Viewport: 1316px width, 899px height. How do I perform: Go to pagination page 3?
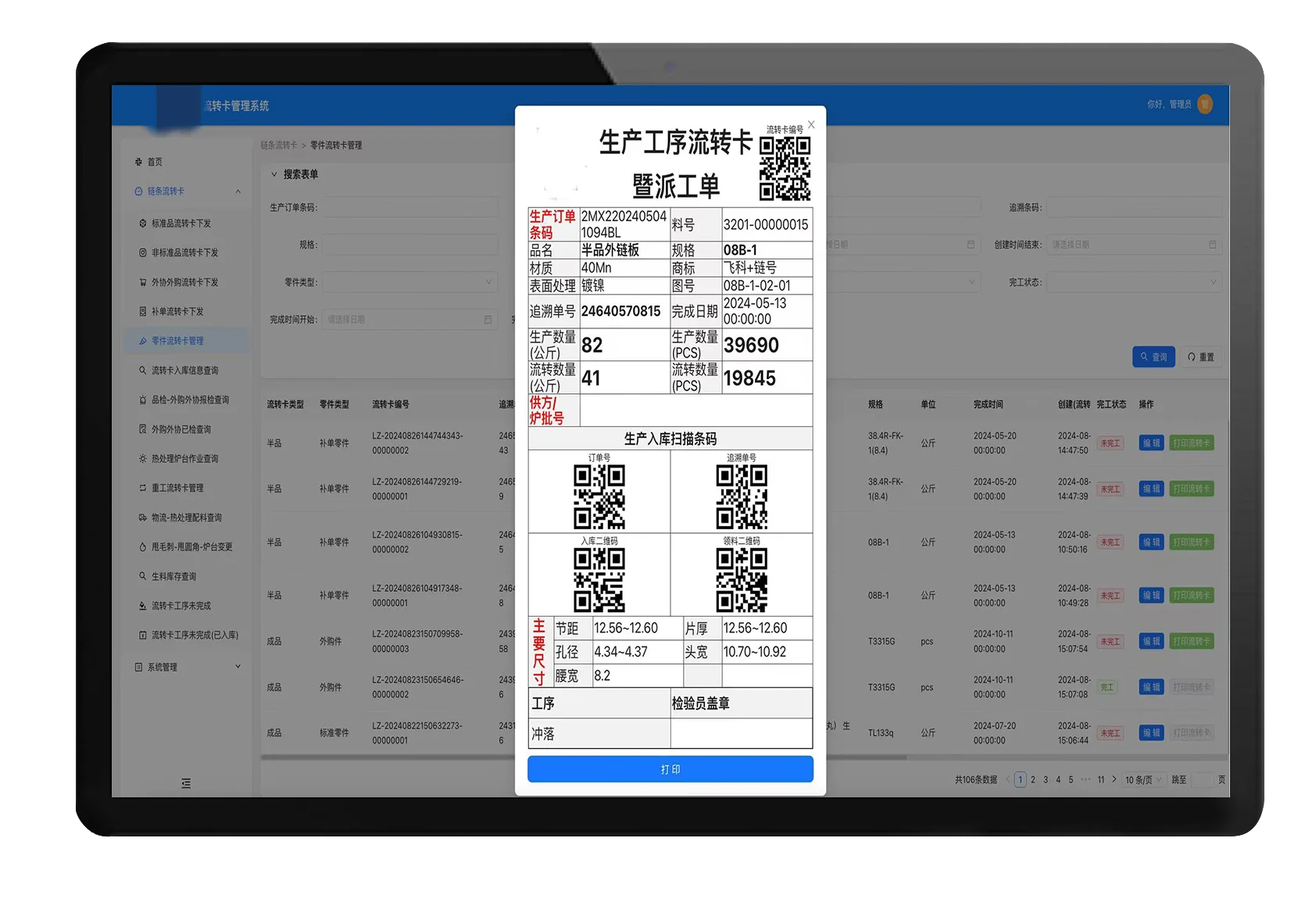point(1046,780)
